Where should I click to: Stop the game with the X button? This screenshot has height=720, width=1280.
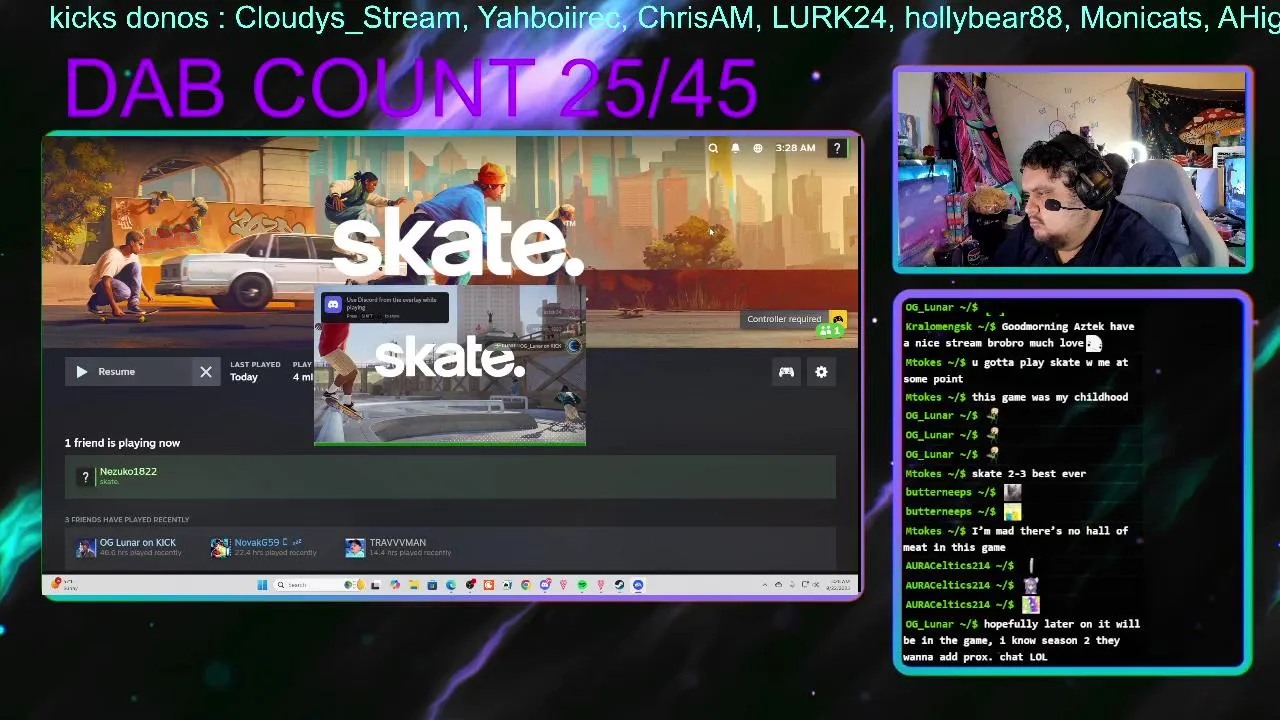coord(206,372)
